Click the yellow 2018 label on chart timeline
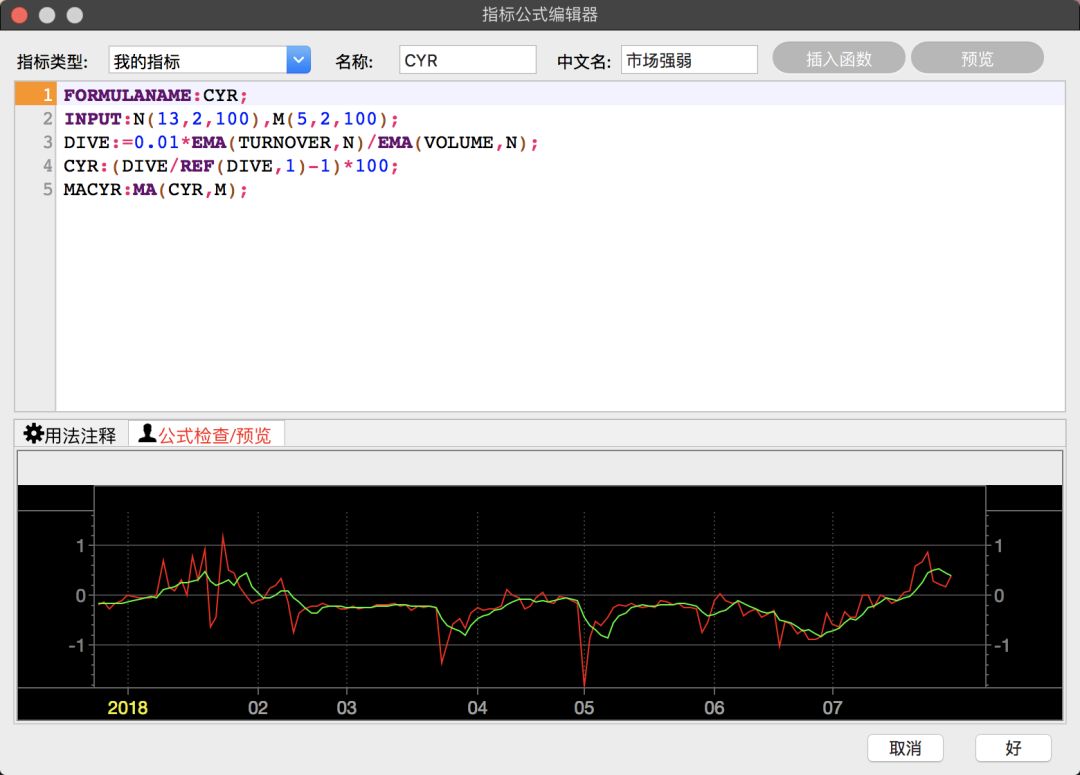 coord(127,707)
